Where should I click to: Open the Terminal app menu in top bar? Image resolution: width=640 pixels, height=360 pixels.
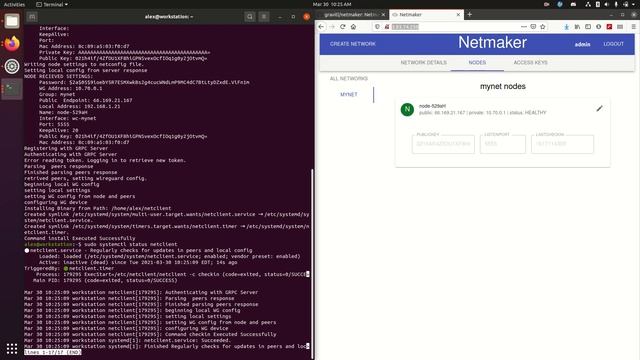[52, 4]
